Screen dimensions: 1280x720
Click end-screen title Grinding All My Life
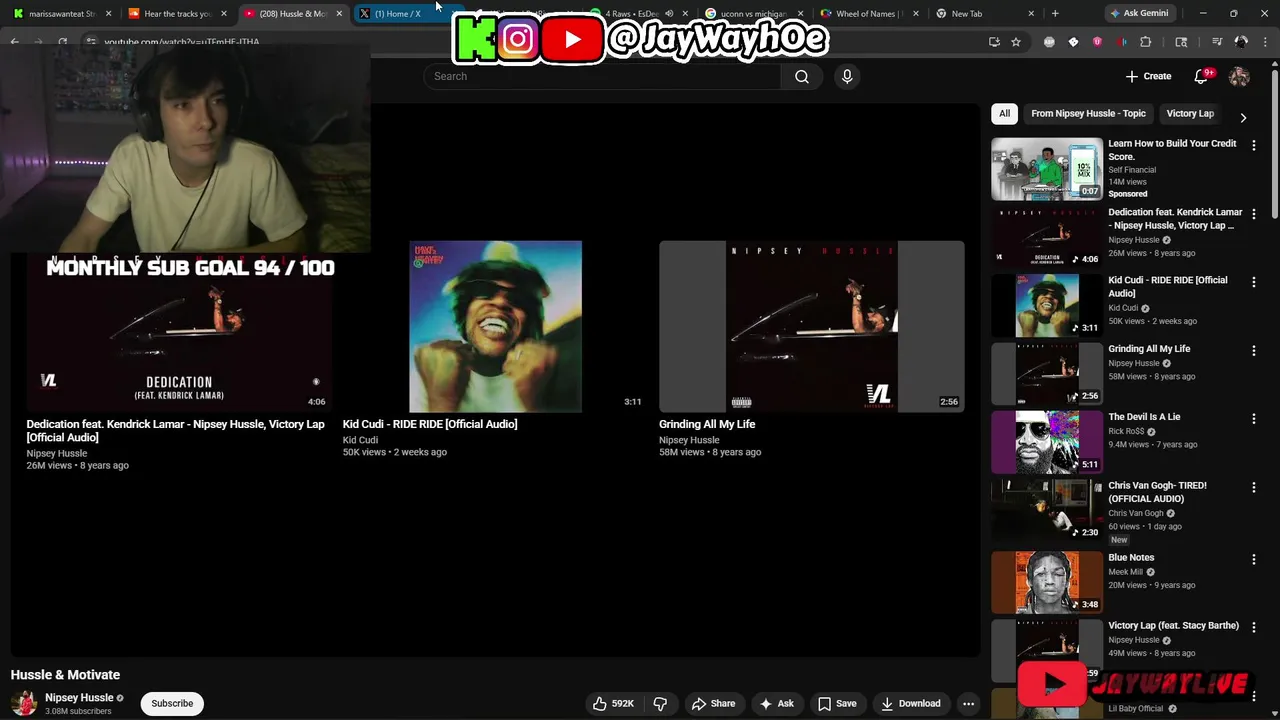click(x=707, y=424)
